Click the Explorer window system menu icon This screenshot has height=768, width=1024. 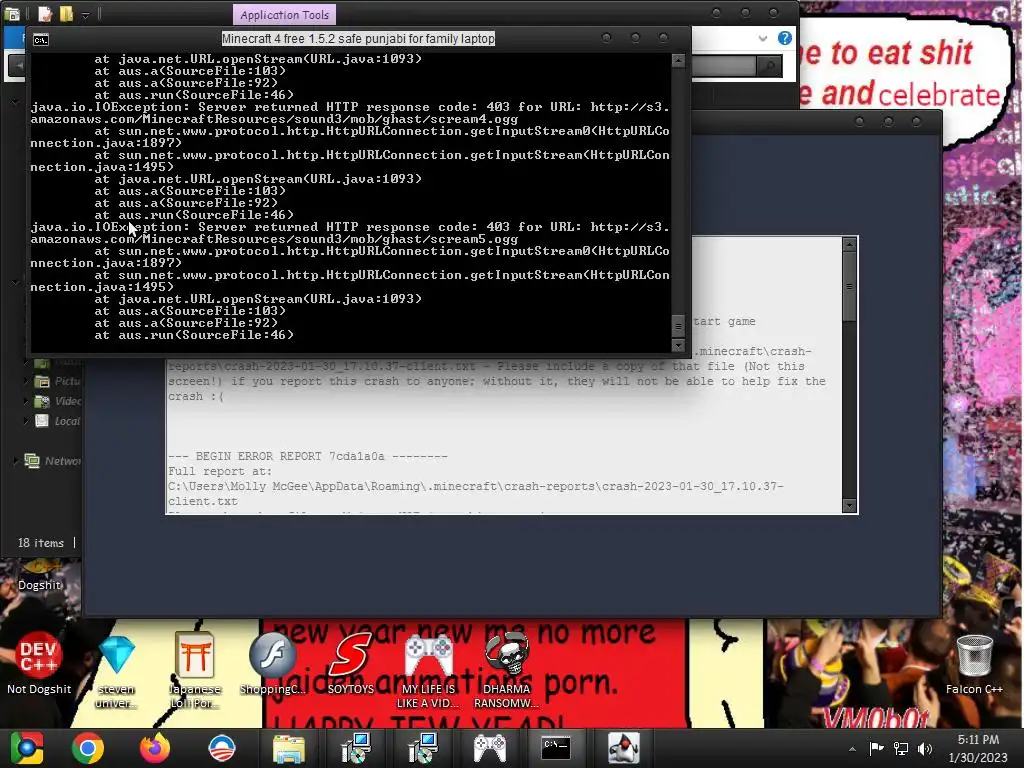tap(12, 14)
